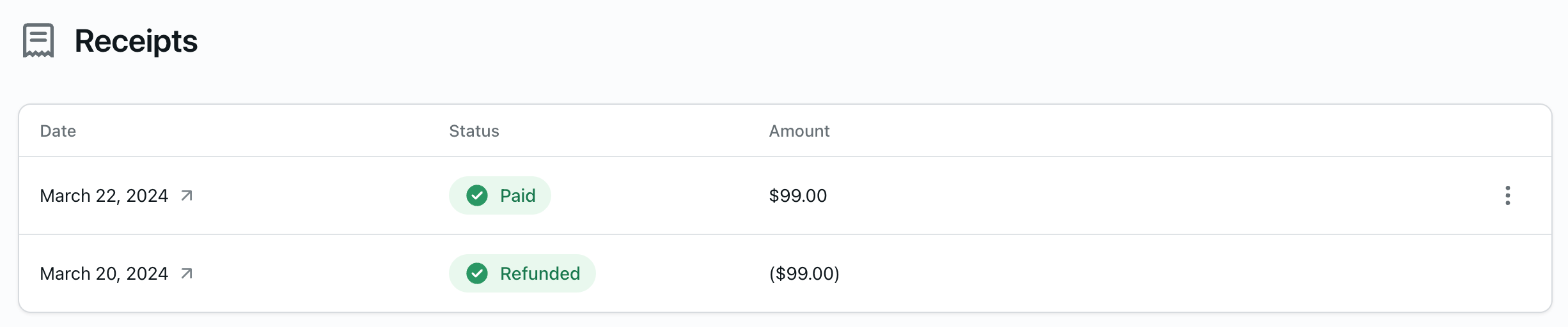Open external link arrow for March 20 receipt
1568x327 pixels.
tap(187, 273)
